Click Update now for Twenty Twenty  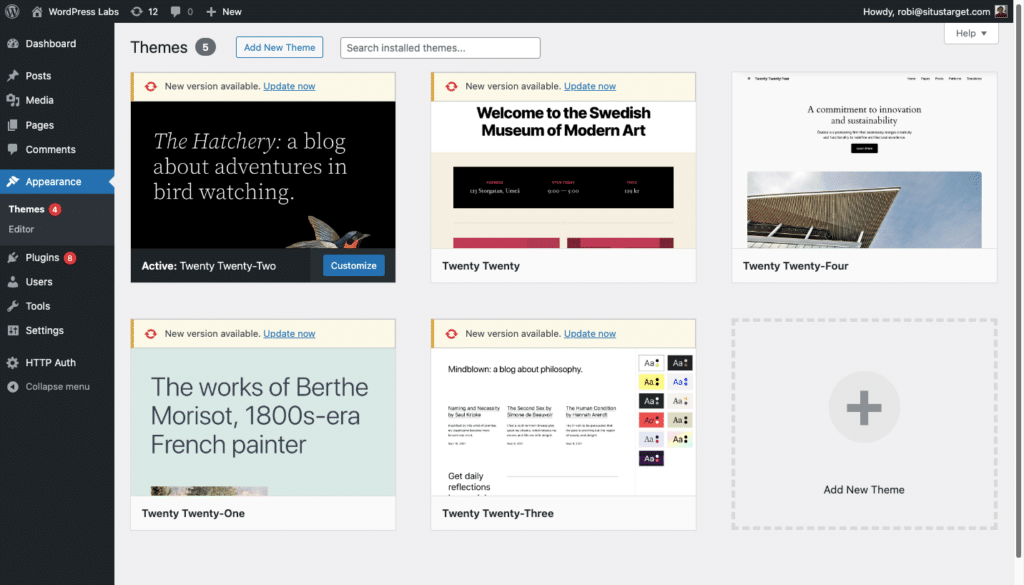tap(590, 86)
